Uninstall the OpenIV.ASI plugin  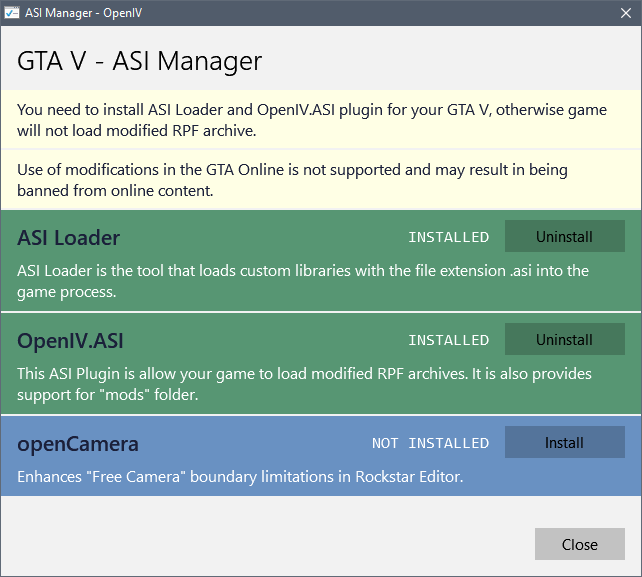[x=564, y=340]
